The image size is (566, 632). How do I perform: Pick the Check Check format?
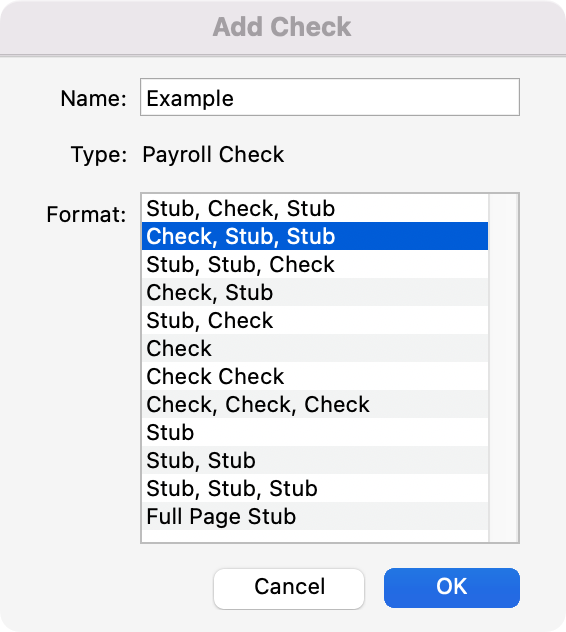[x=315, y=376]
